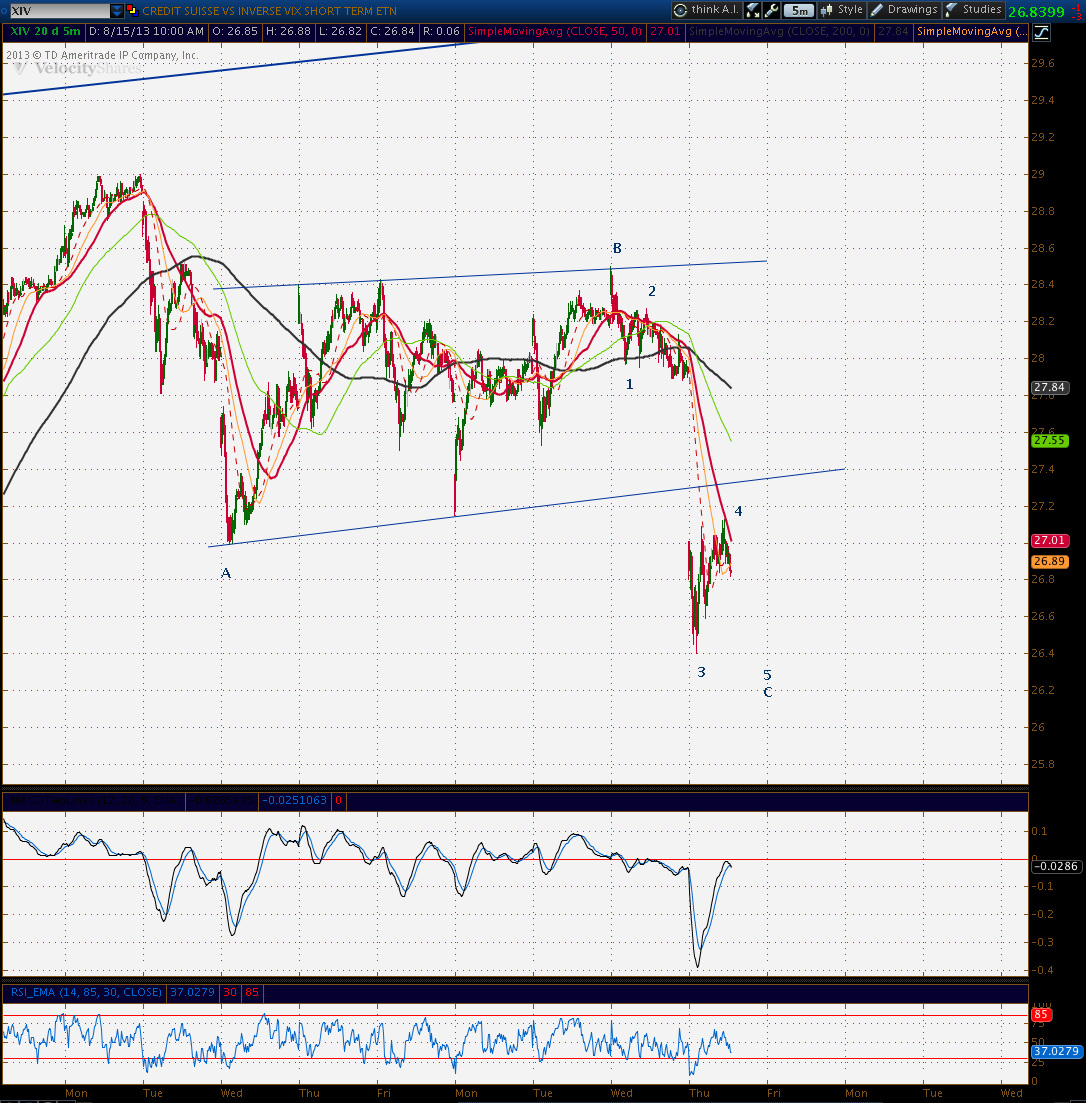Open the Style menu

pyautogui.click(x=842, y=10)
